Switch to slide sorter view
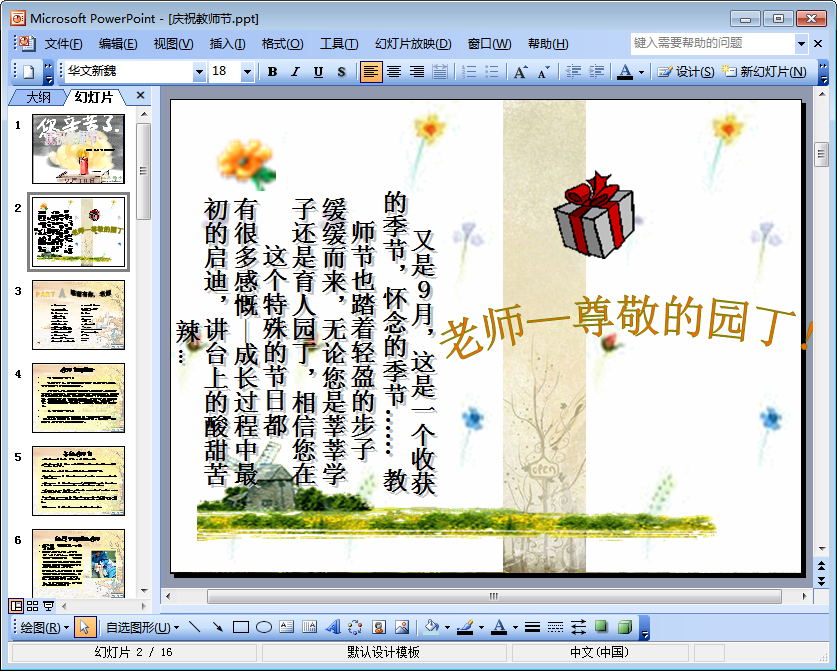 pos(33,606)
